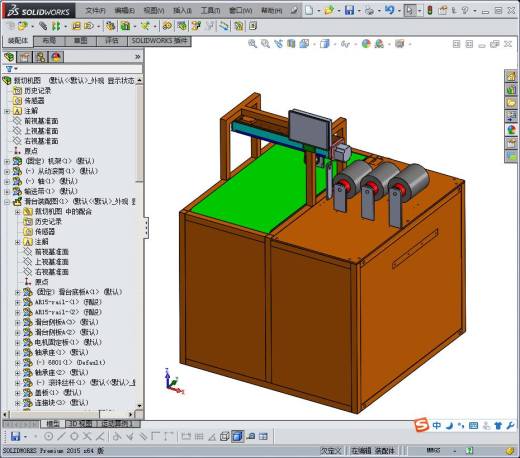Click the Edit Appearance color ball icon
Screen dimensions: 520x458
coord(366,44)
